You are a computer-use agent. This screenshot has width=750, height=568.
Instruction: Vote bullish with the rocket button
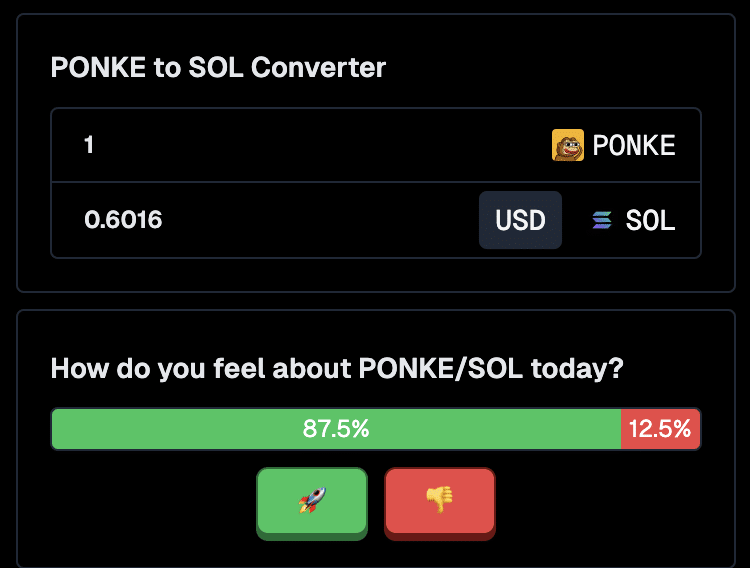[x=312, y=501]
